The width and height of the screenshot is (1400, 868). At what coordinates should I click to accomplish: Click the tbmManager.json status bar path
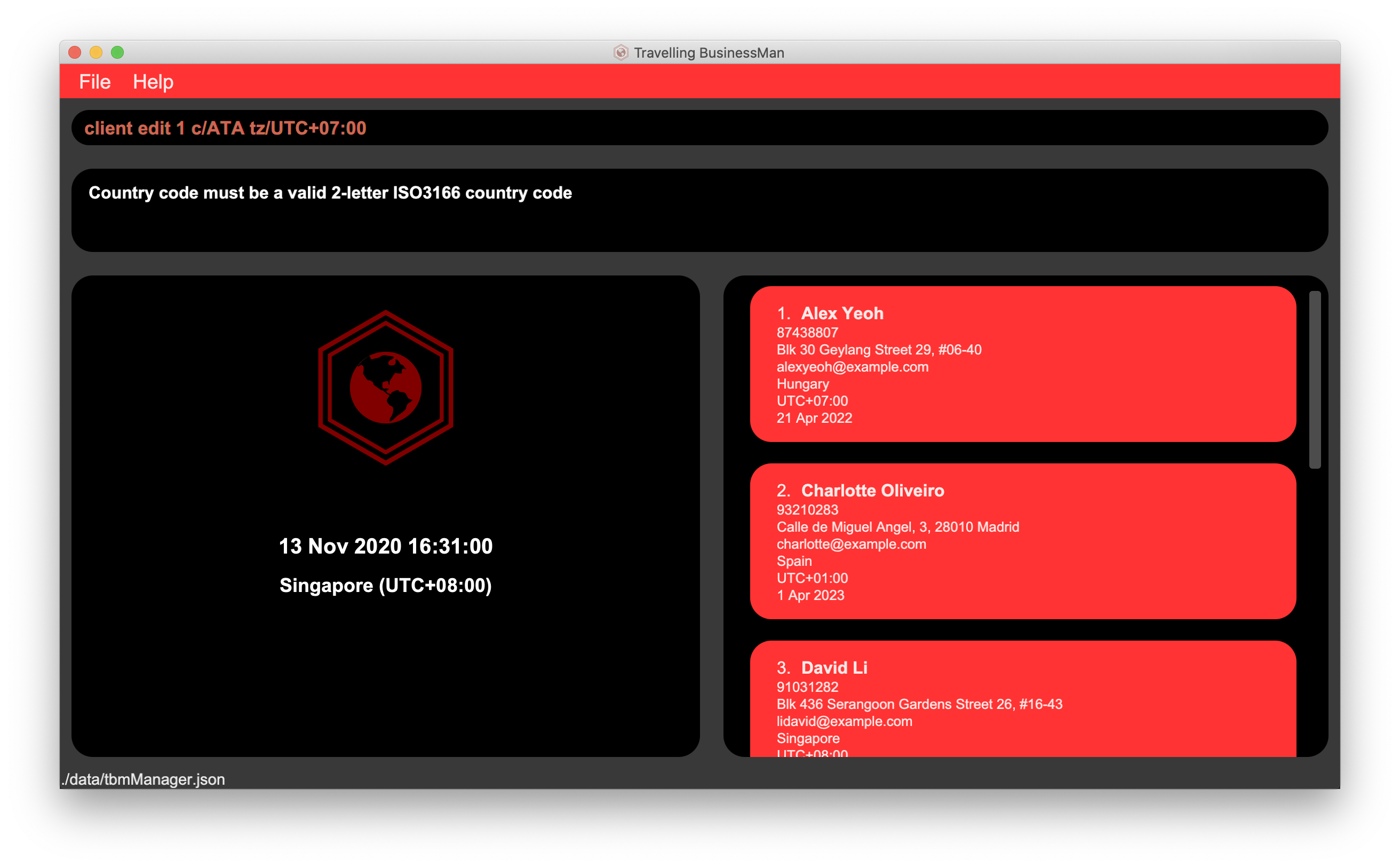click(144, 779)
